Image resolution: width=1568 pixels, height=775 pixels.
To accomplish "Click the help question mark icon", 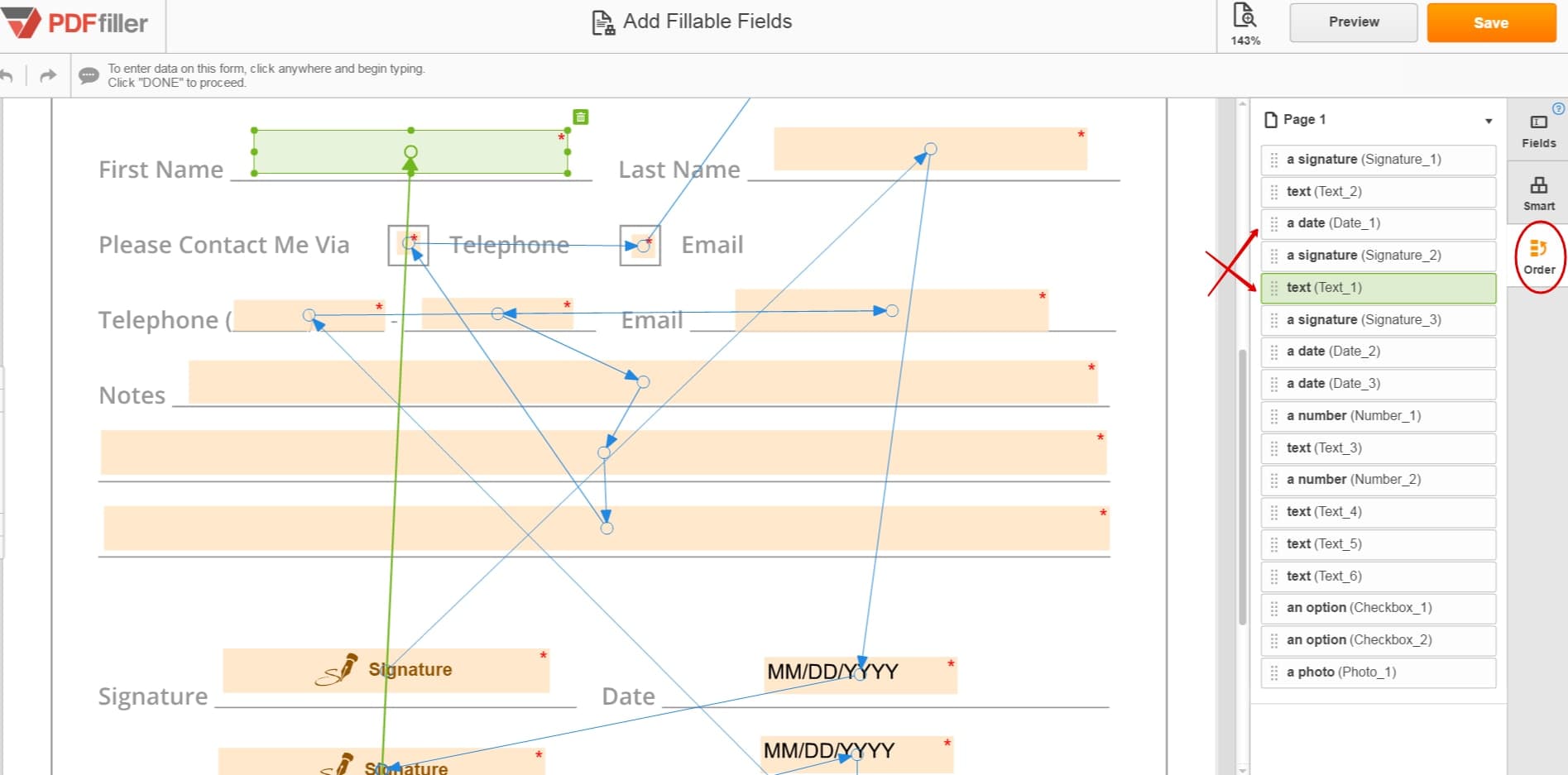I will click(1559, 108).
